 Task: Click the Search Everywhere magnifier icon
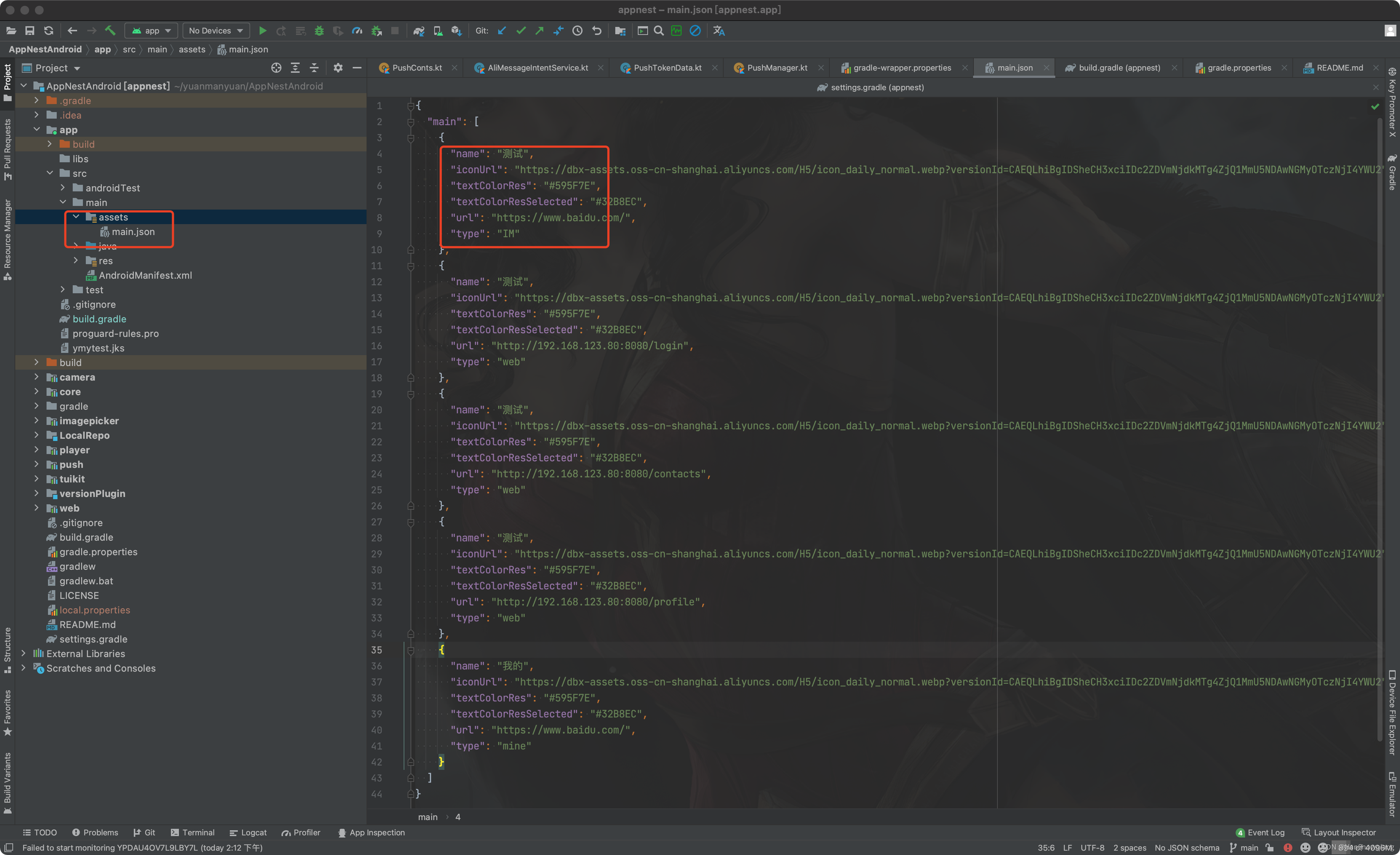point(659,31)
